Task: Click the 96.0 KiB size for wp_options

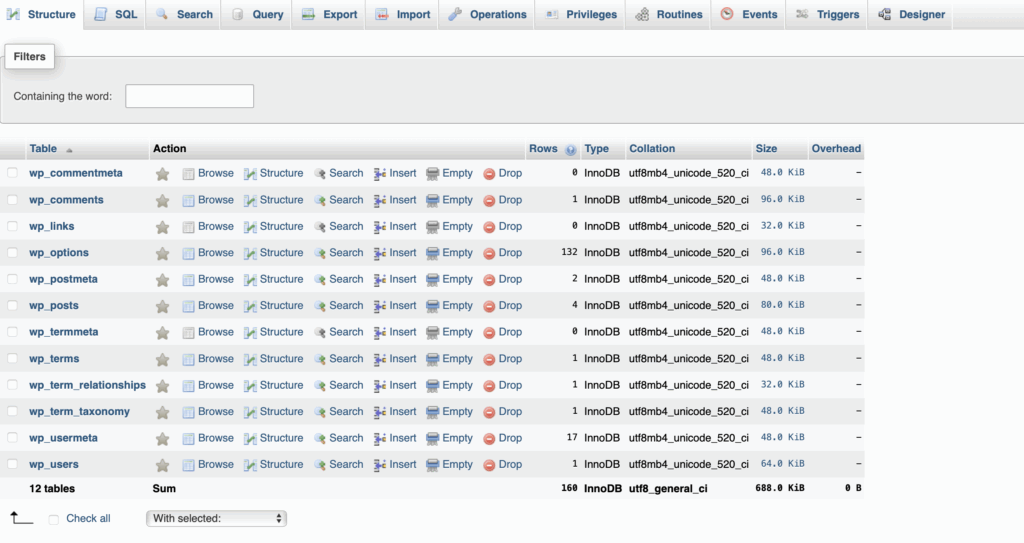Action: (x=782, y=252)
